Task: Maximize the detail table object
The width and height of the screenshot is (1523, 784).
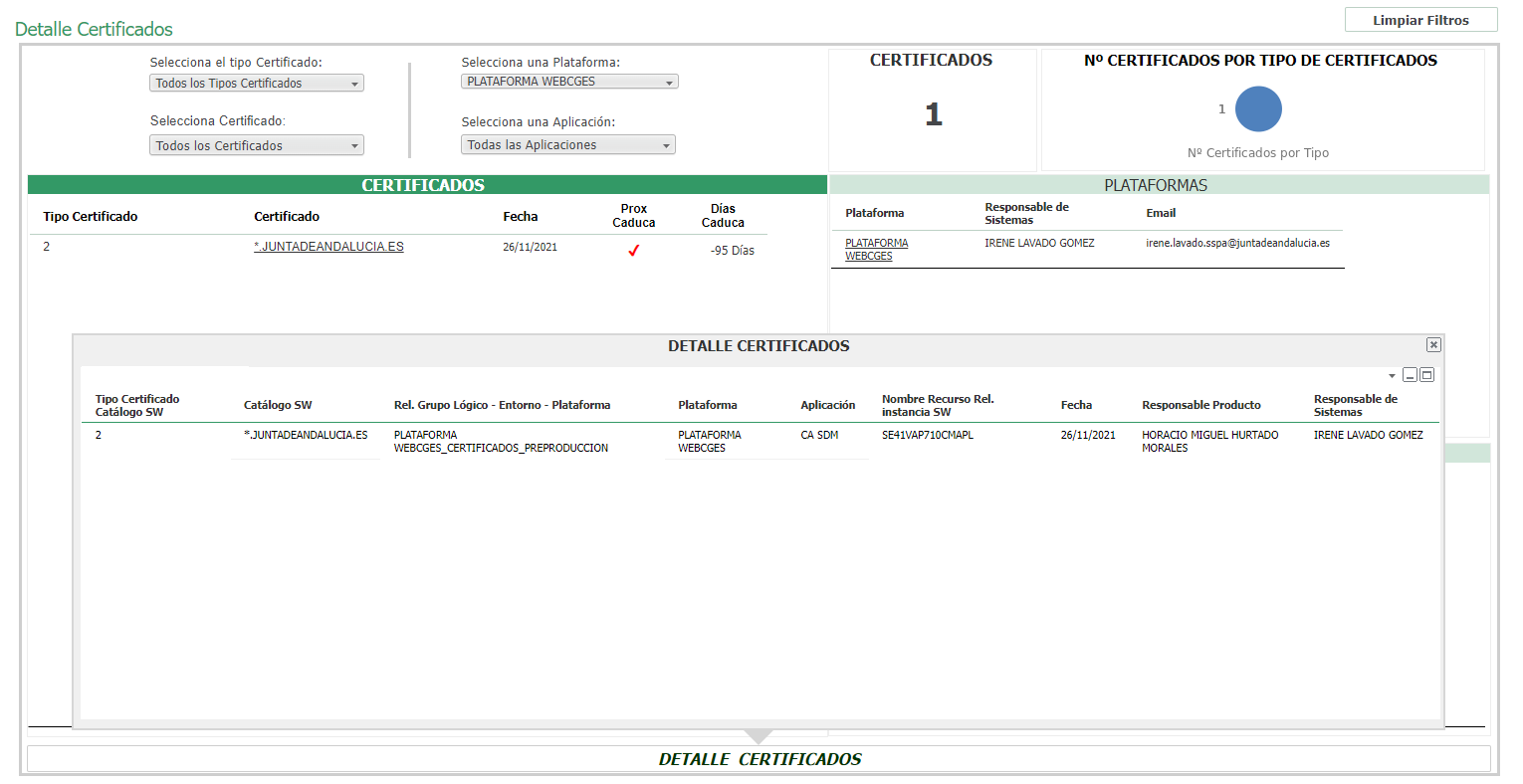Action: 1426,375
